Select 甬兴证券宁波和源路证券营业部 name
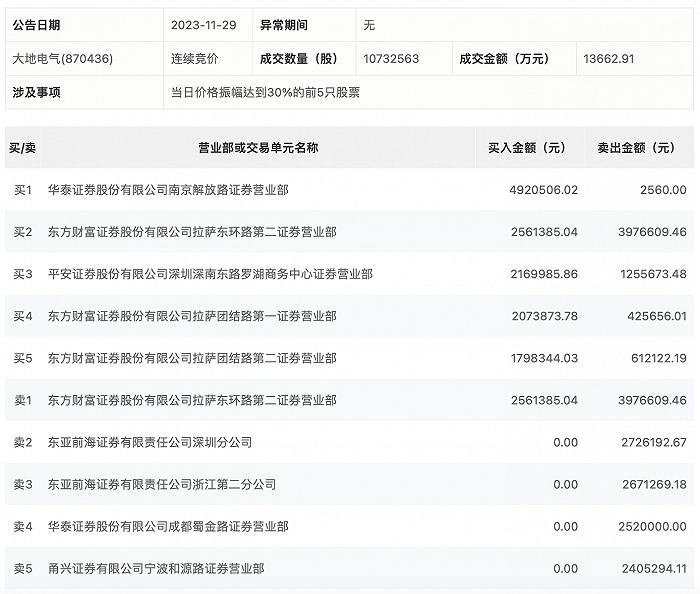 [156, 569]
